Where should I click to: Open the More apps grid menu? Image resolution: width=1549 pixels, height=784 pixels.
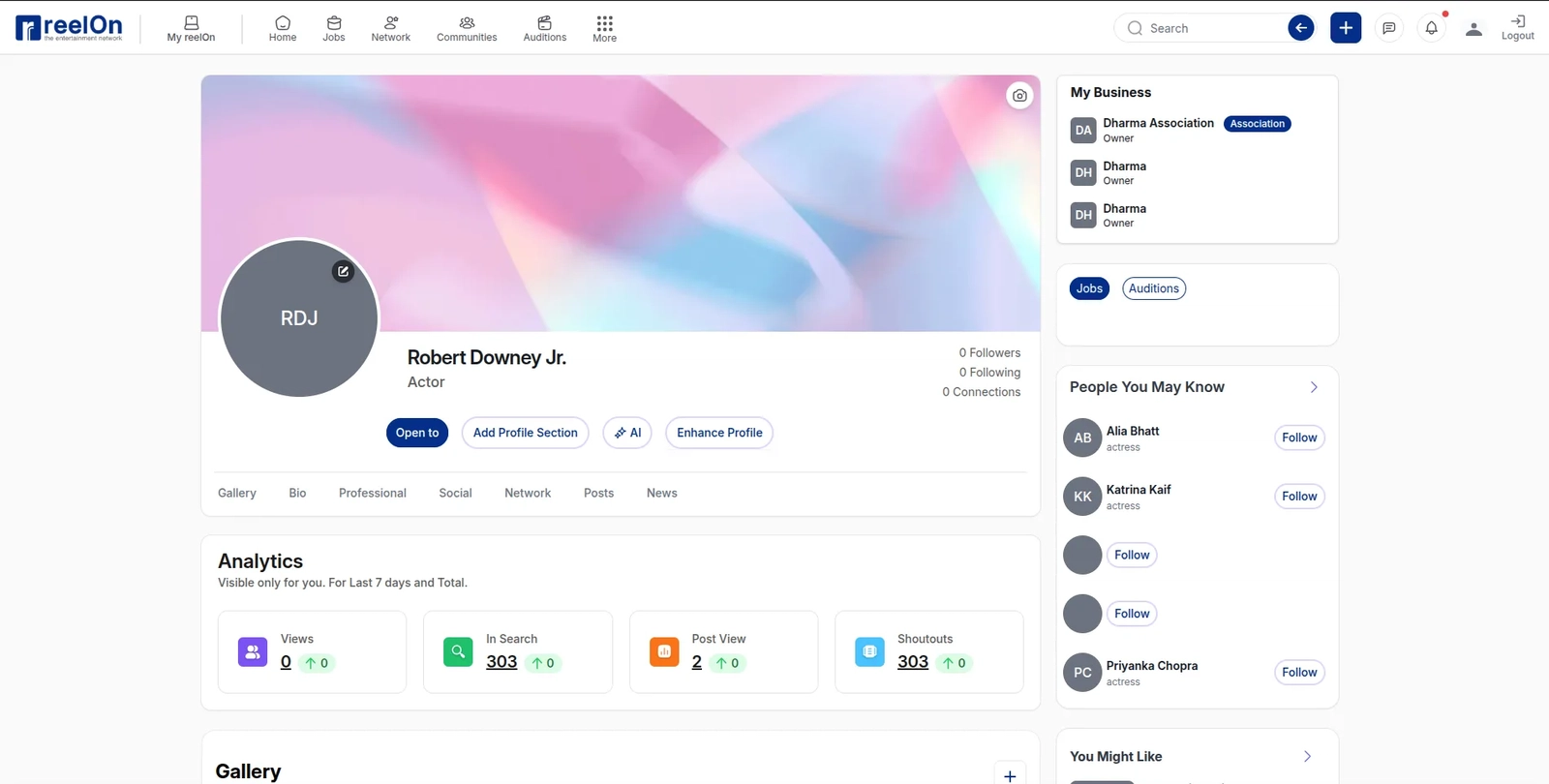point(604,28)
